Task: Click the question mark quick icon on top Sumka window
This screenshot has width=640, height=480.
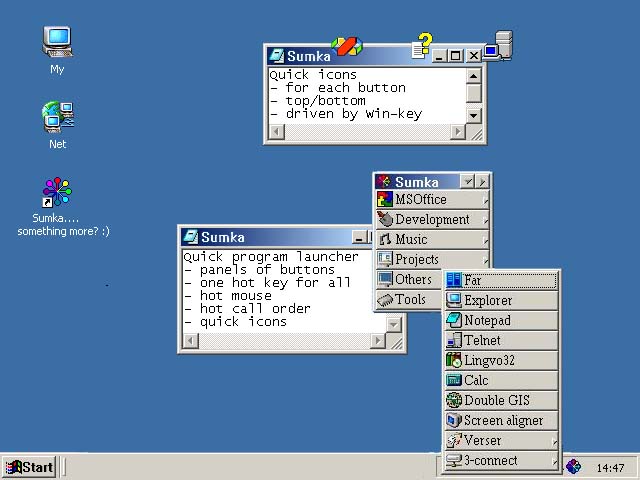Action: (x=422, y=46)
